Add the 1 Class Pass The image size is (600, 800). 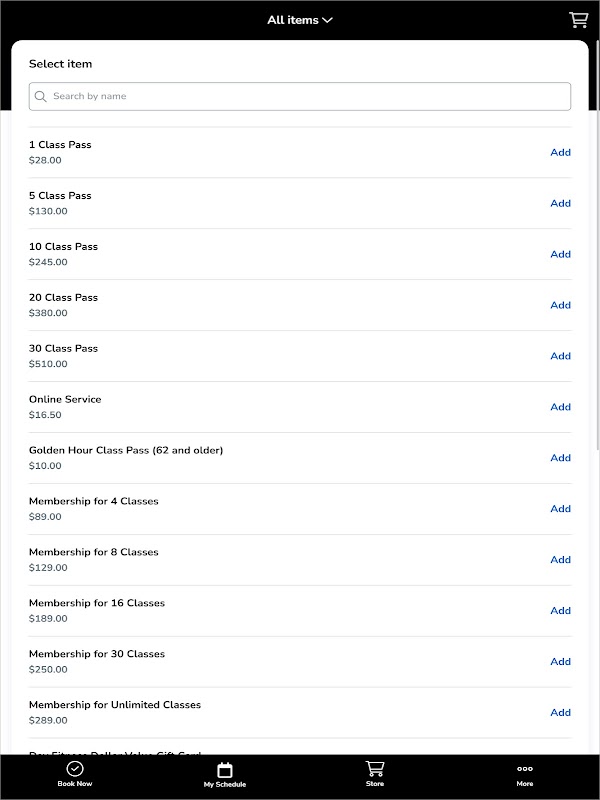click(x=560, y=152)
